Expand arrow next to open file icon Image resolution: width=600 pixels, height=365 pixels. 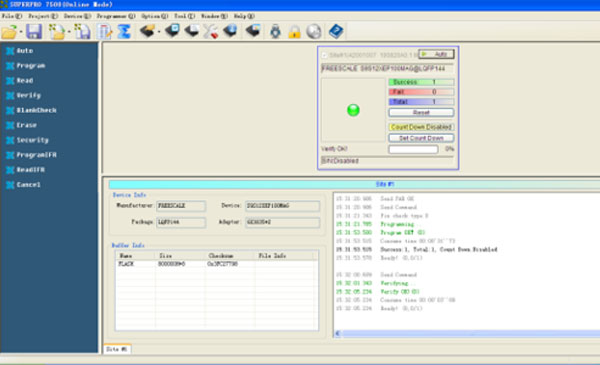click(21, 32)
